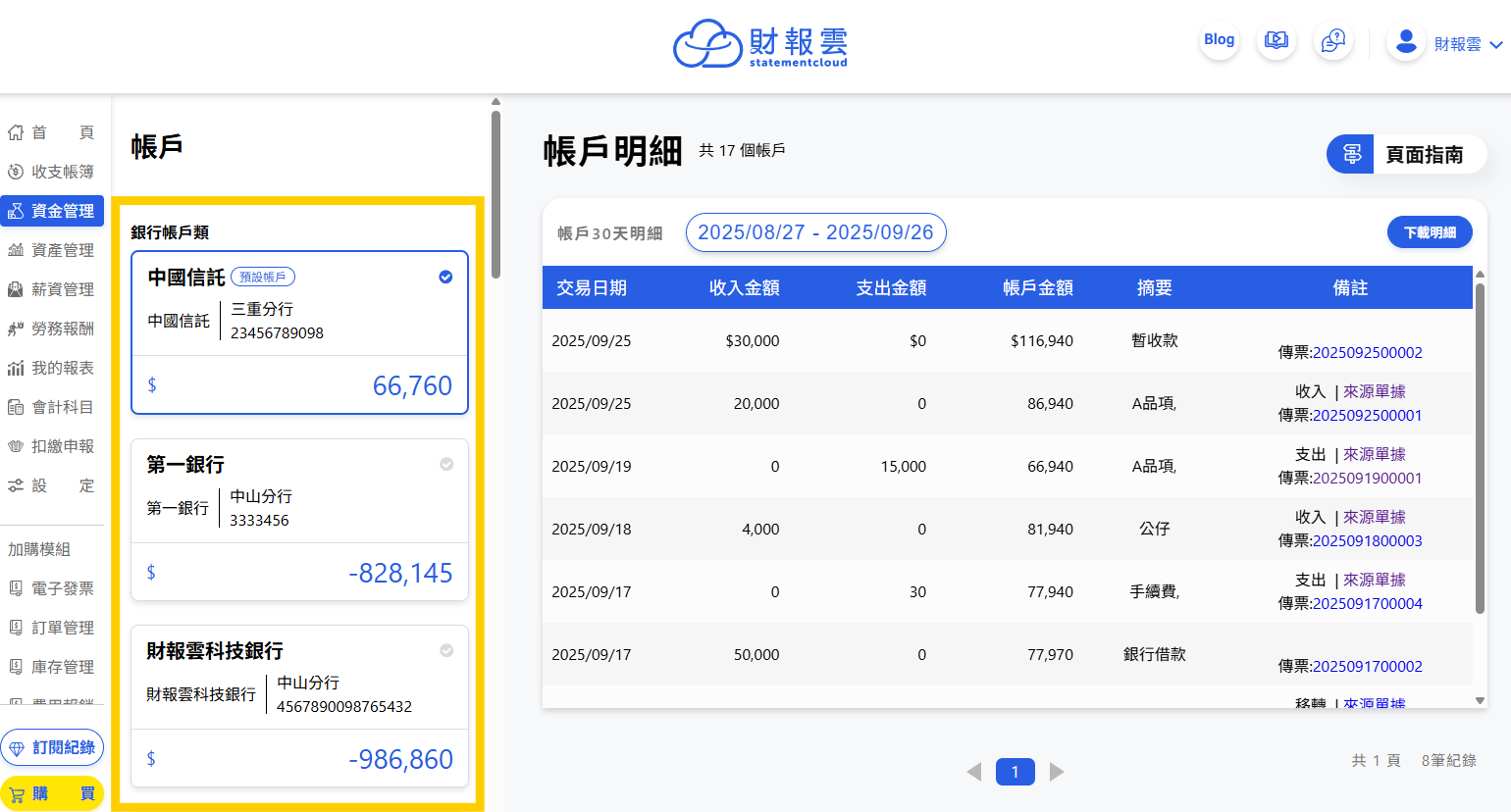Go to next page arrow in pagination

click(1057, 772)
